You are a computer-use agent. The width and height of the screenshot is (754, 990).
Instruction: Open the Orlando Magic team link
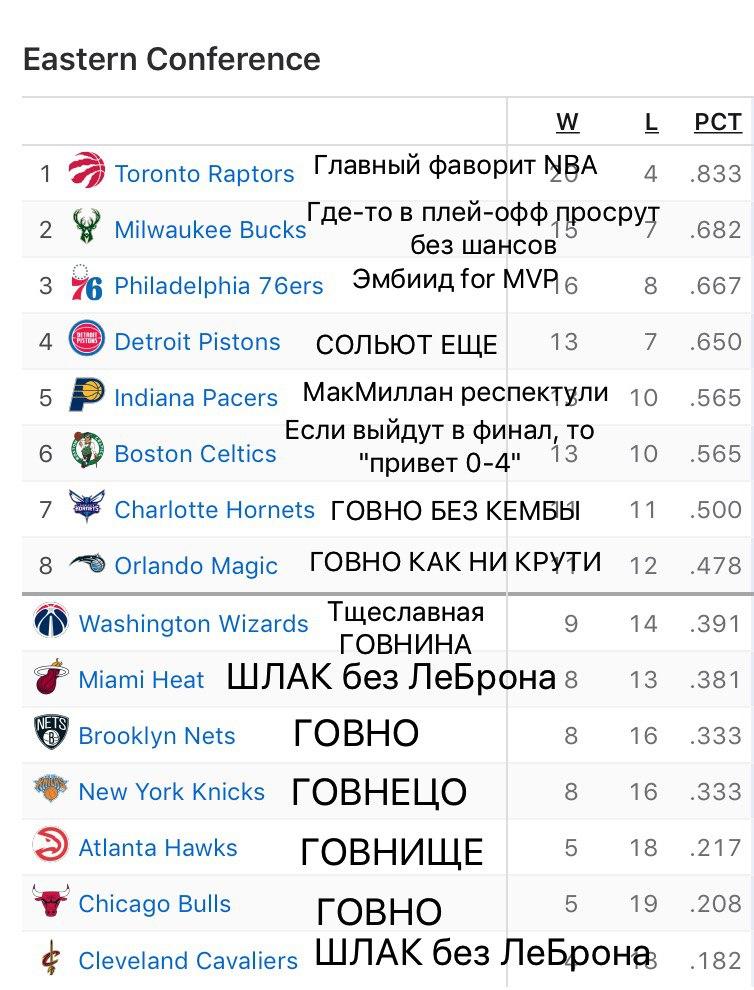coord(196,566)
